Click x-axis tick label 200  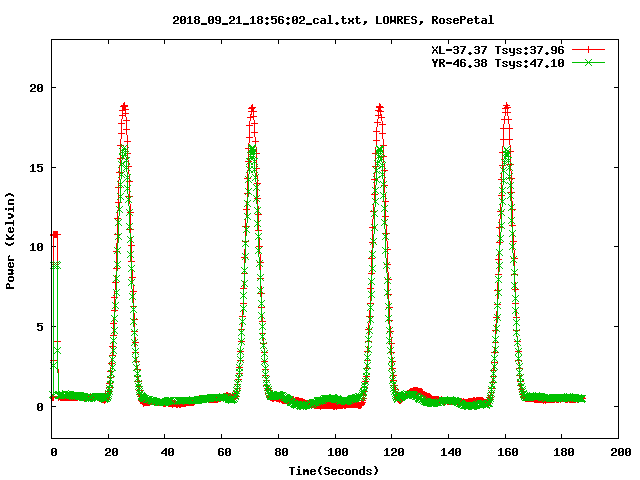coord(621,452)
